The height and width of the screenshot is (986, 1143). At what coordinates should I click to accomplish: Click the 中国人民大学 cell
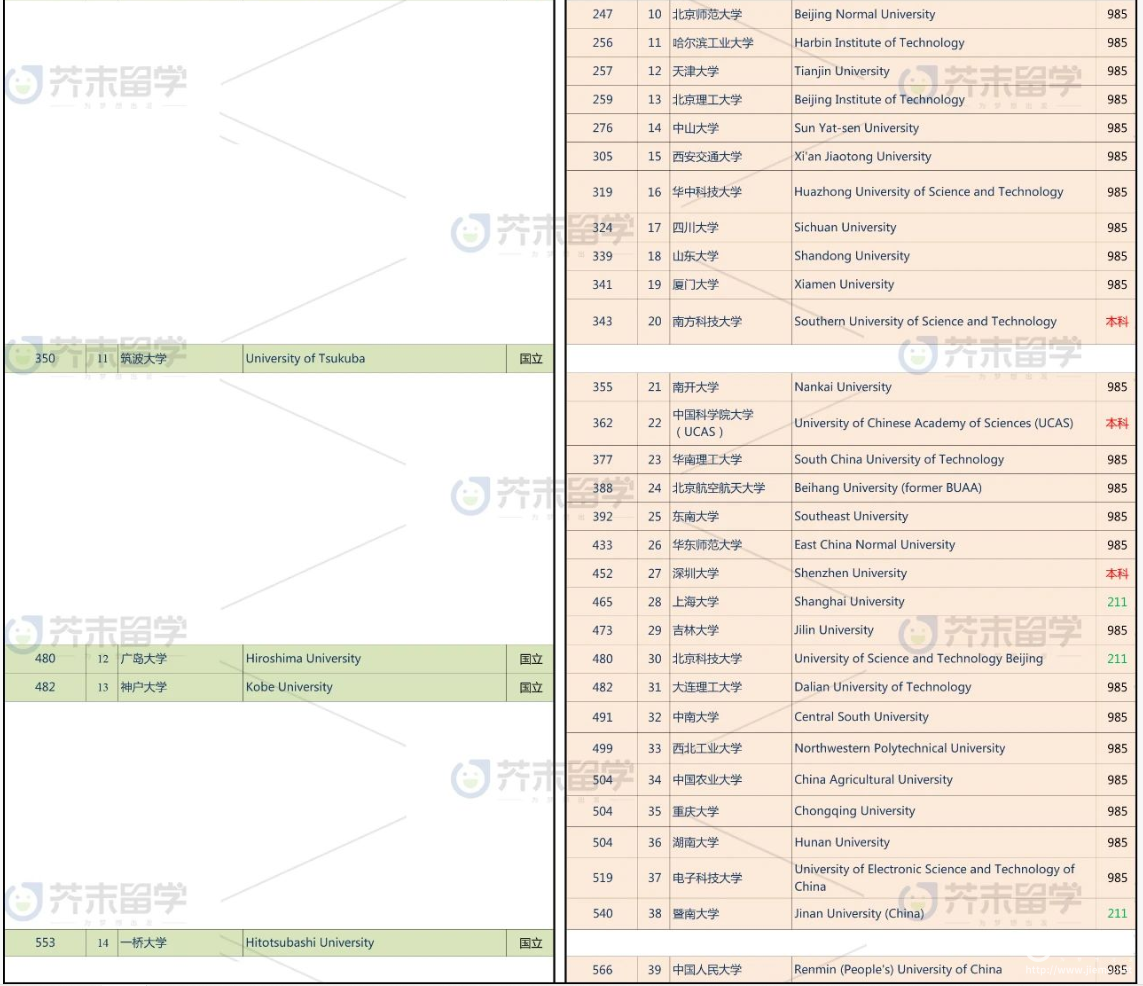pyautogui.click(x=730, y=970)
